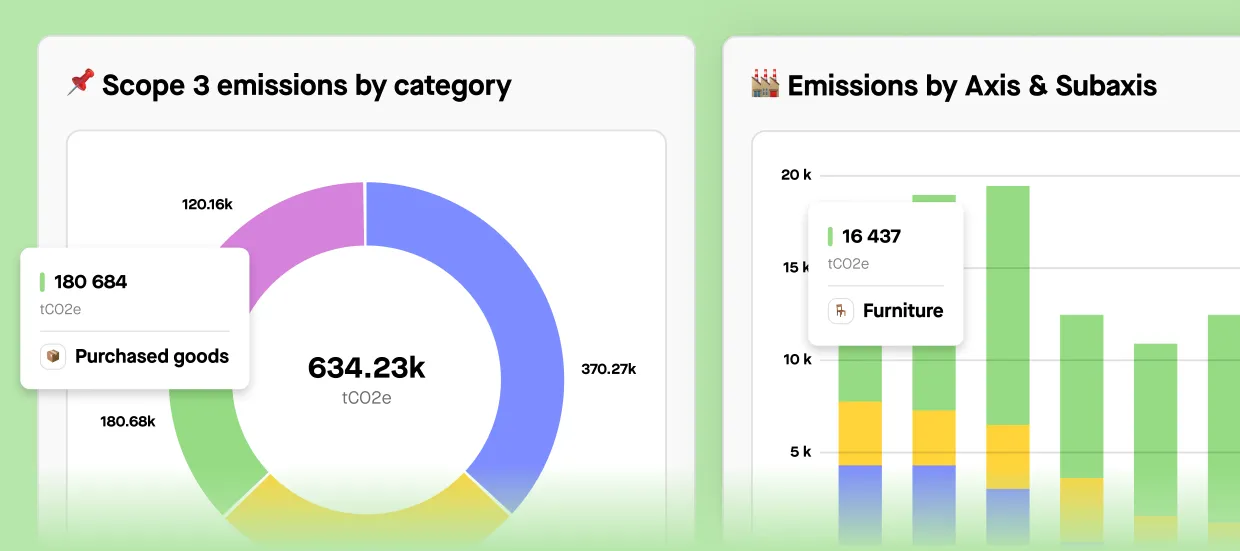Screen dimensions: 1240x551
Task: Click the Purchased goods tooltip label
Action: click(x=152, y=356)
